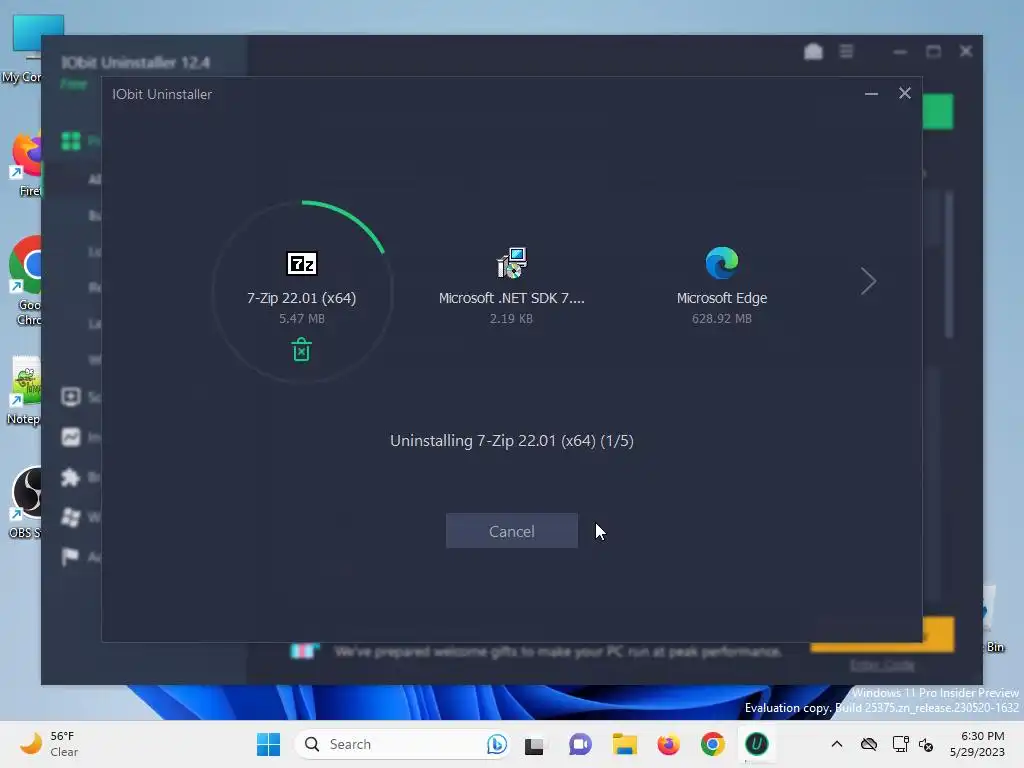Open the Windows Start menu
This screenshot has width=1024, height=768.
click(268, 744)
